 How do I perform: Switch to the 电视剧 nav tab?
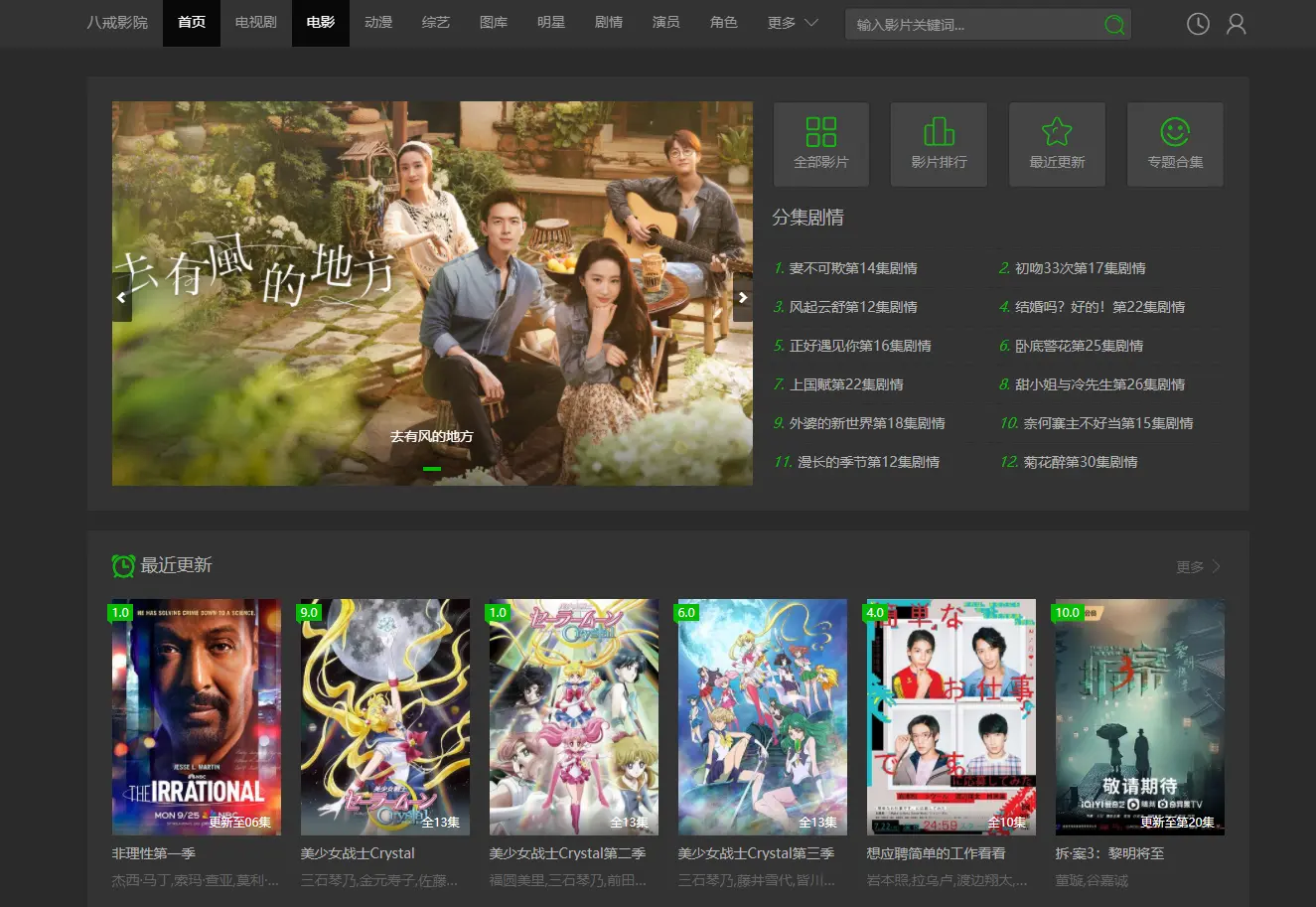pyautogui.click(x=256, y=23)
